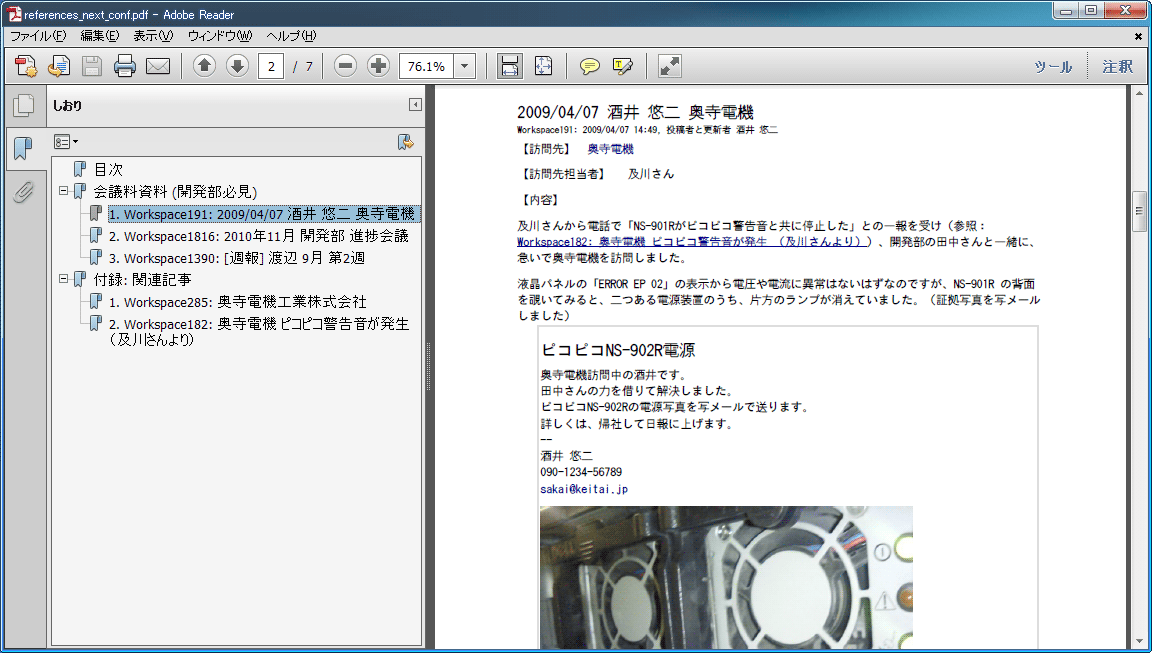Open the attachments paperclip panel
The image size is (1152, 653).
coord(24,192)
